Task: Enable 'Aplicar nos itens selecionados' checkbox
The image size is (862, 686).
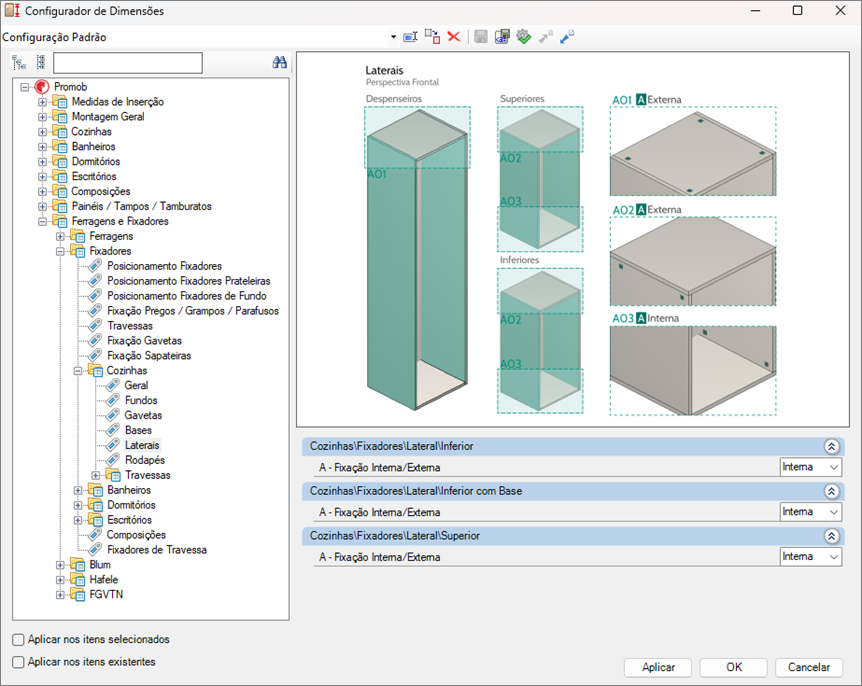Action: pyautogui.click(x=19, y=639)
